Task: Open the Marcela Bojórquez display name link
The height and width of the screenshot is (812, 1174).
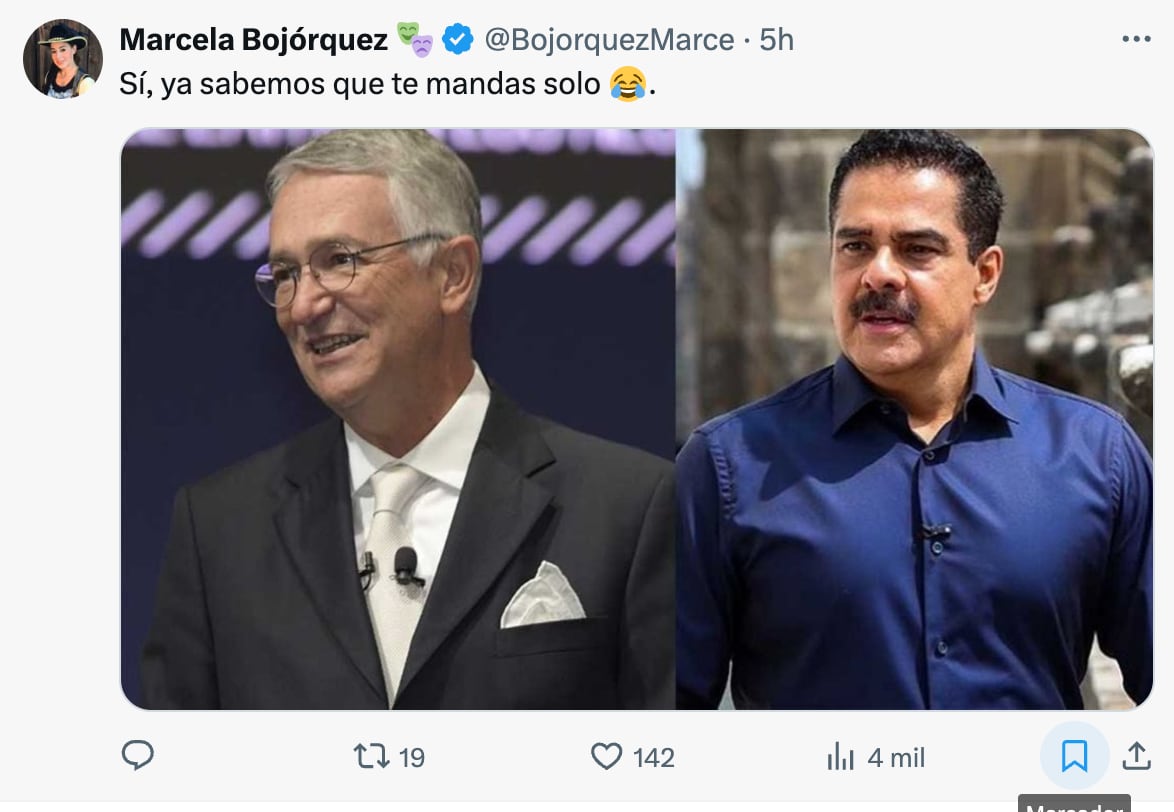Action: pos(253,39)
